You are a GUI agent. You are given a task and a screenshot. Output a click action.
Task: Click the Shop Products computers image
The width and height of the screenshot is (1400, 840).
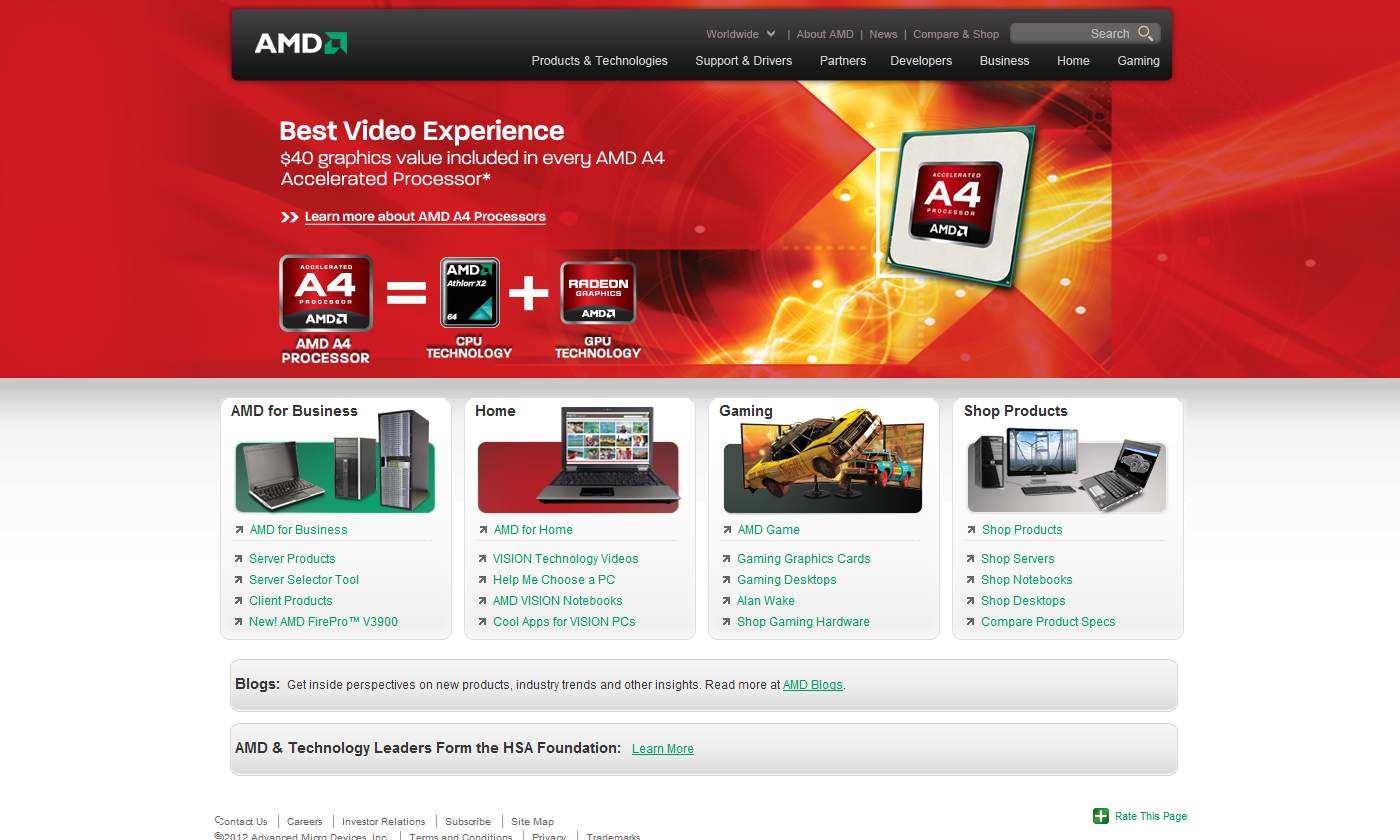1067,470
